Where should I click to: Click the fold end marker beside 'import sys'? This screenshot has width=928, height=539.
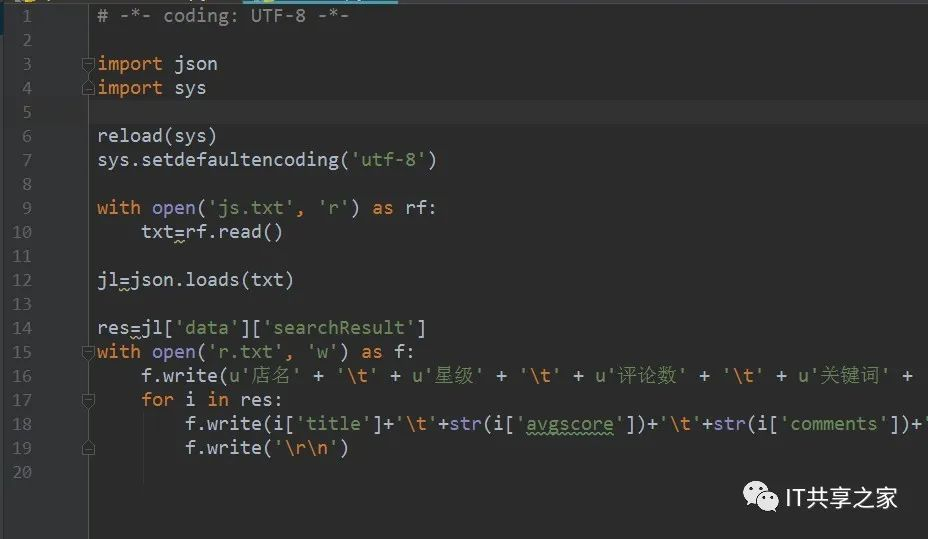click(x=88, y=88)
